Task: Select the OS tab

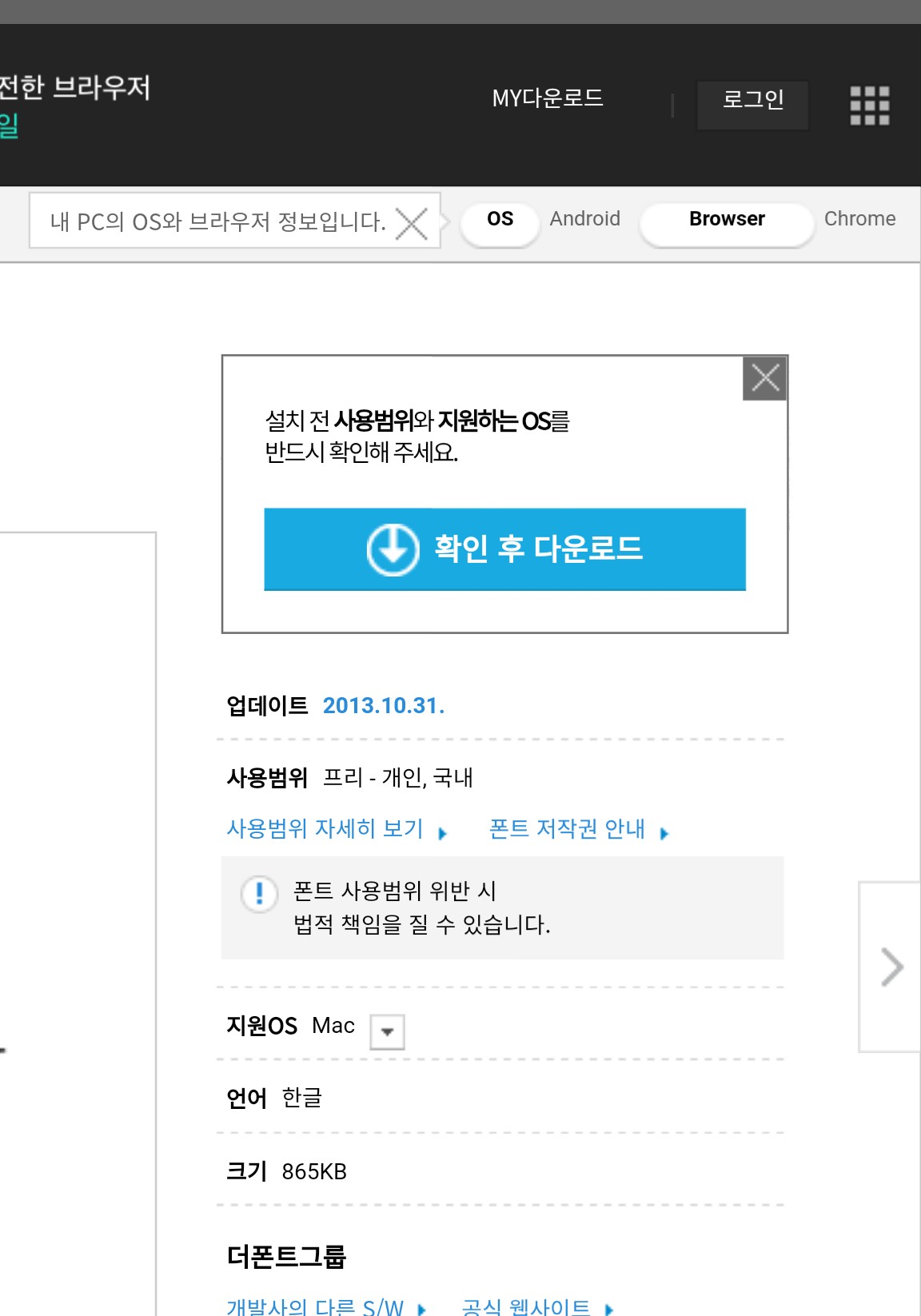Action: click(x=500, y=220)
